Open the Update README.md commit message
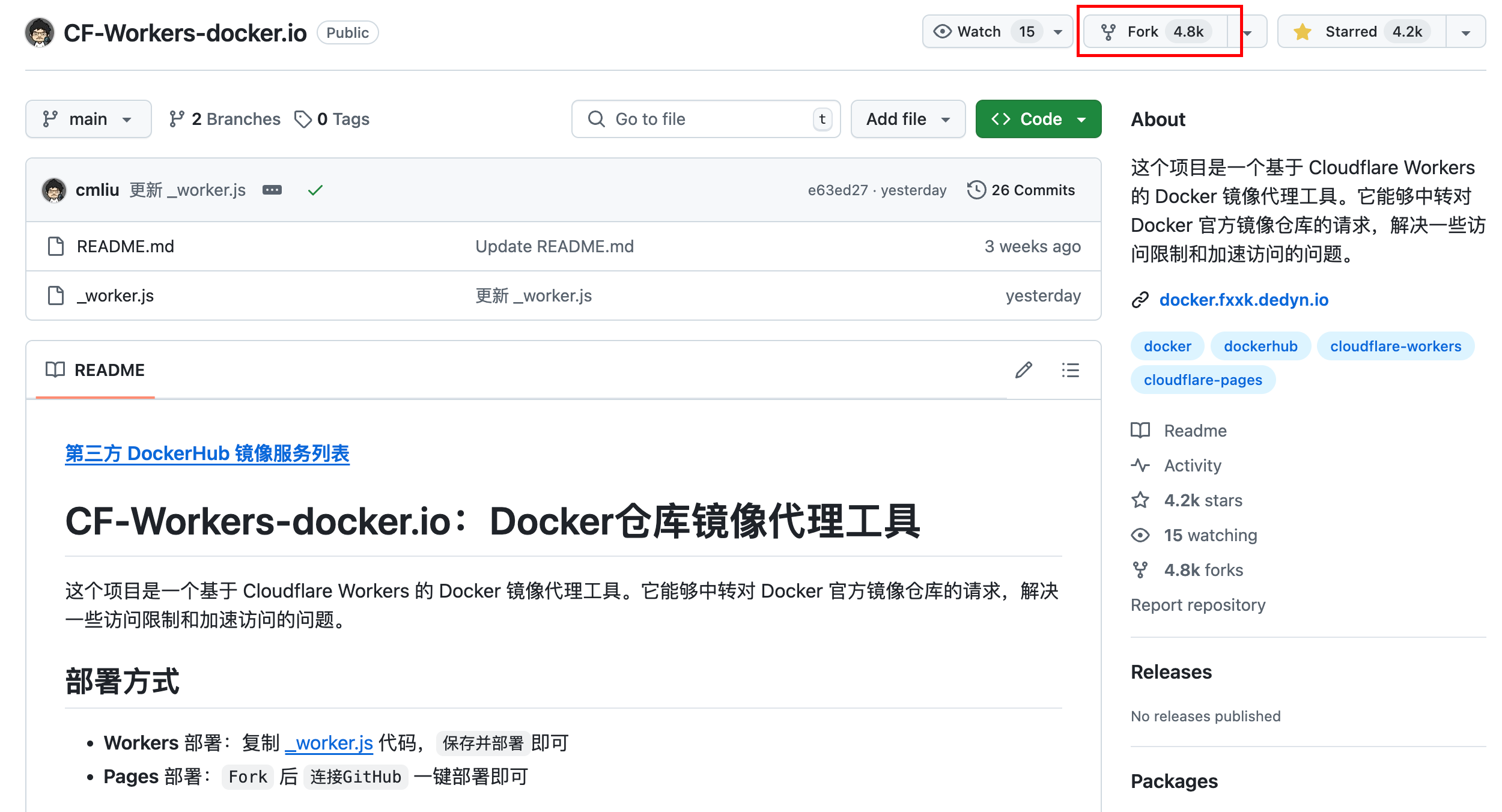Viewport: 1502px width, 812px height. click(x=555, y=246)
